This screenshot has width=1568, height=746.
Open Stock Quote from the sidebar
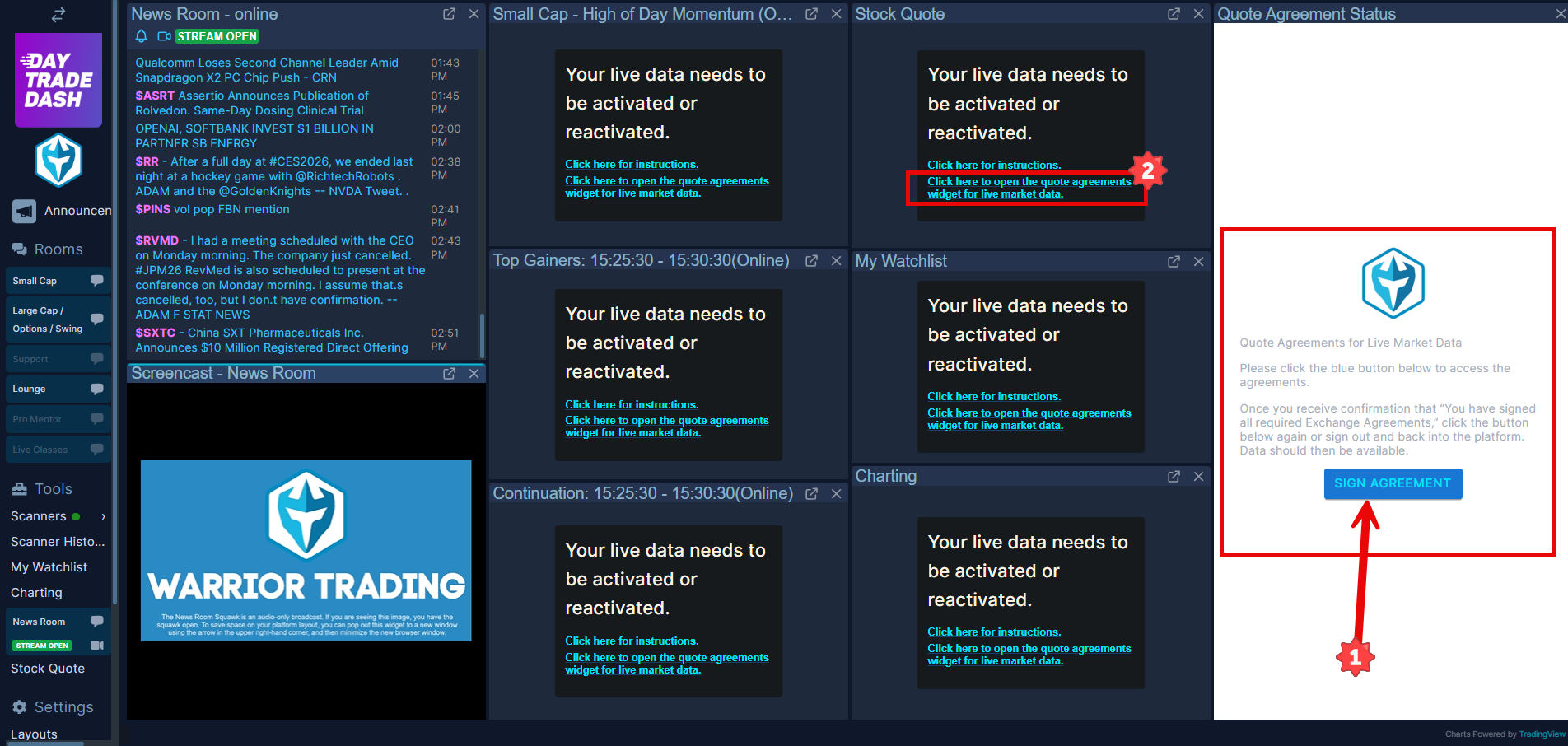click(48, 669)
